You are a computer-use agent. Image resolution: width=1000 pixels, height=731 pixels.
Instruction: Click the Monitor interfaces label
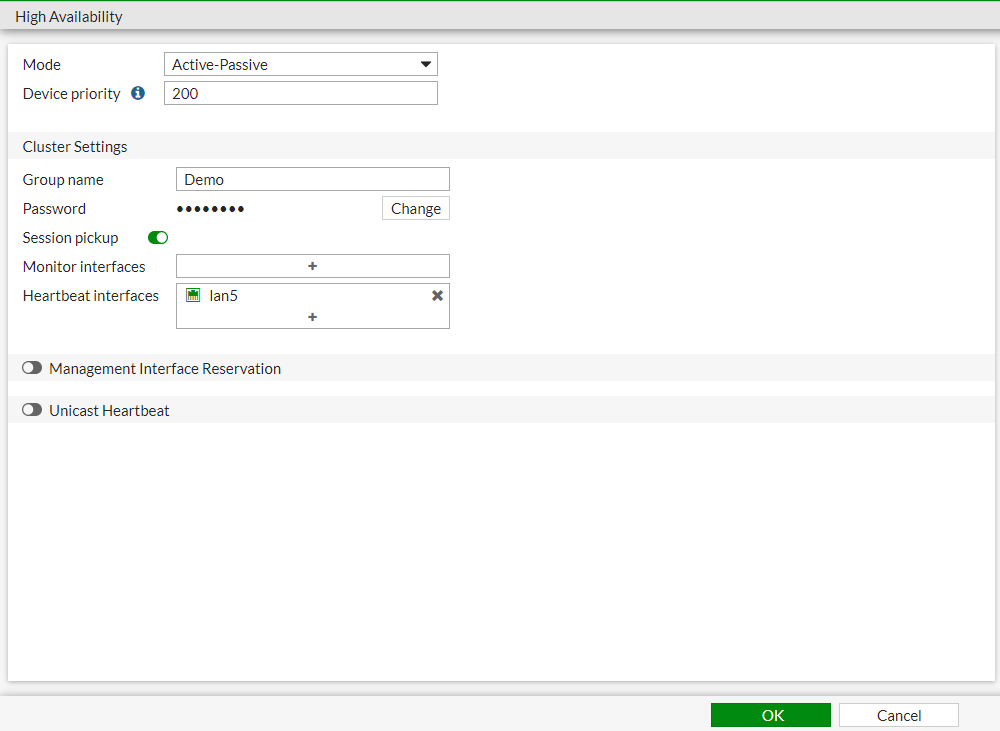coord(84,267)
